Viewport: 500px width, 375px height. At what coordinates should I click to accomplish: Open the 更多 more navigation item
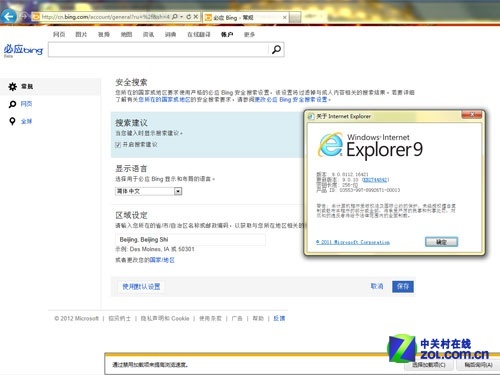[249, 34]
